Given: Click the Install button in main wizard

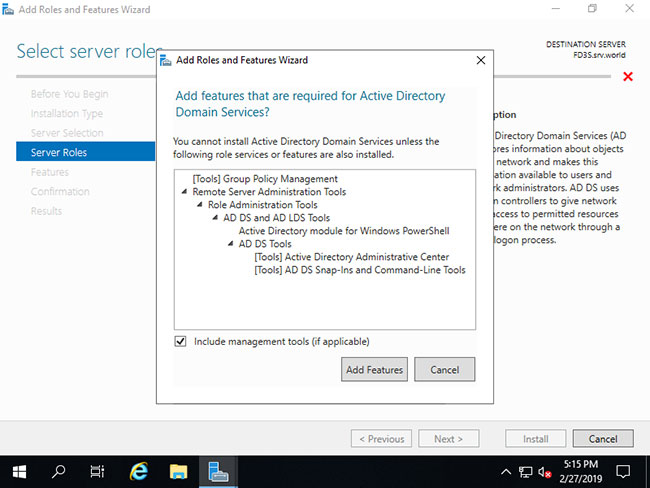Looking at the screenshot, I should [536, 439].
